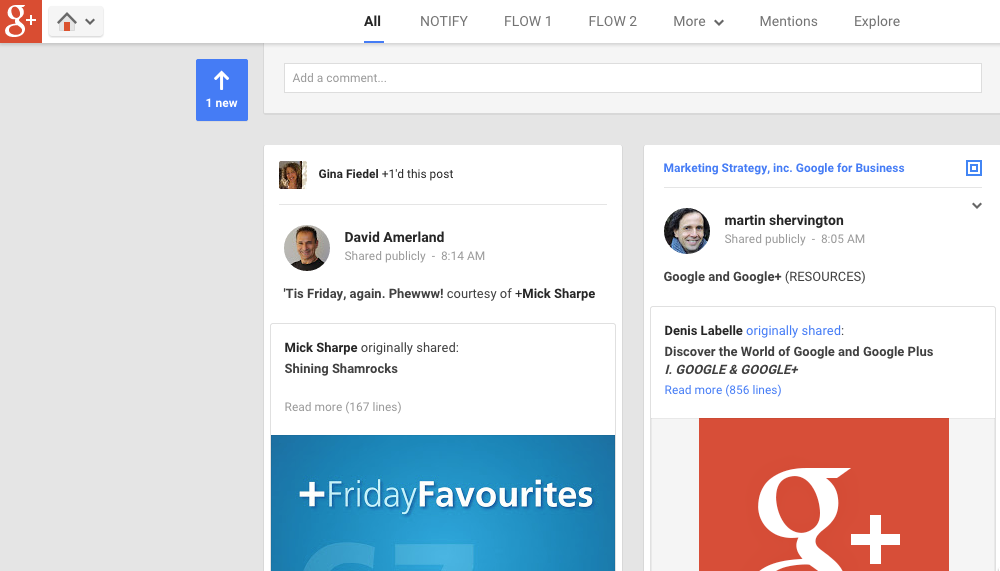The height and width of the screenshot is (571, 1000).
Task: Click the Google+ logo icon
Action: pos(20,21)
